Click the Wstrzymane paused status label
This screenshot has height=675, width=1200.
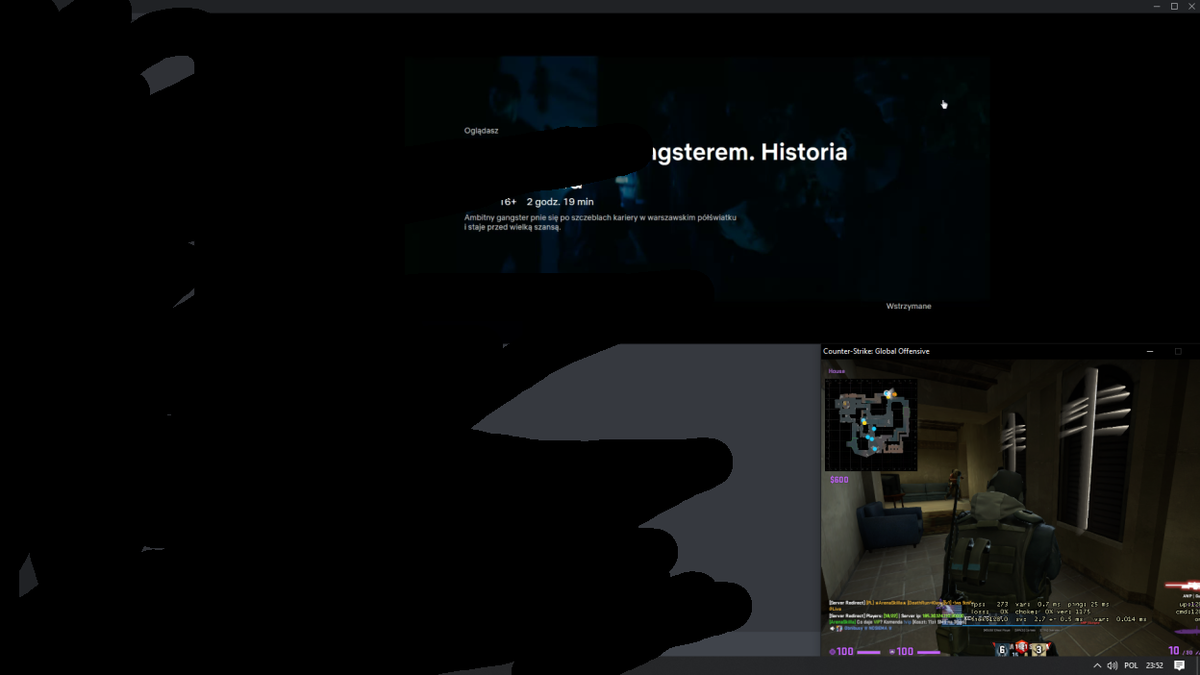[908, 306]
